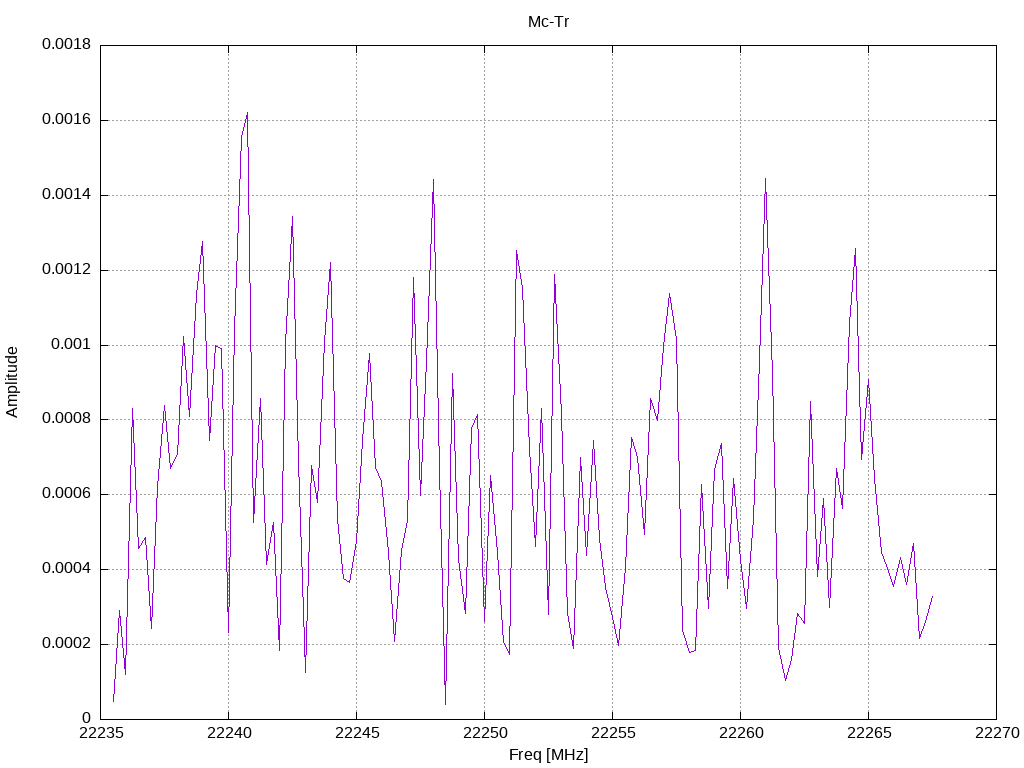1024x768 pixels.
Task: Click the highest peak near 22240 MHz
Action: coord(247,113)
